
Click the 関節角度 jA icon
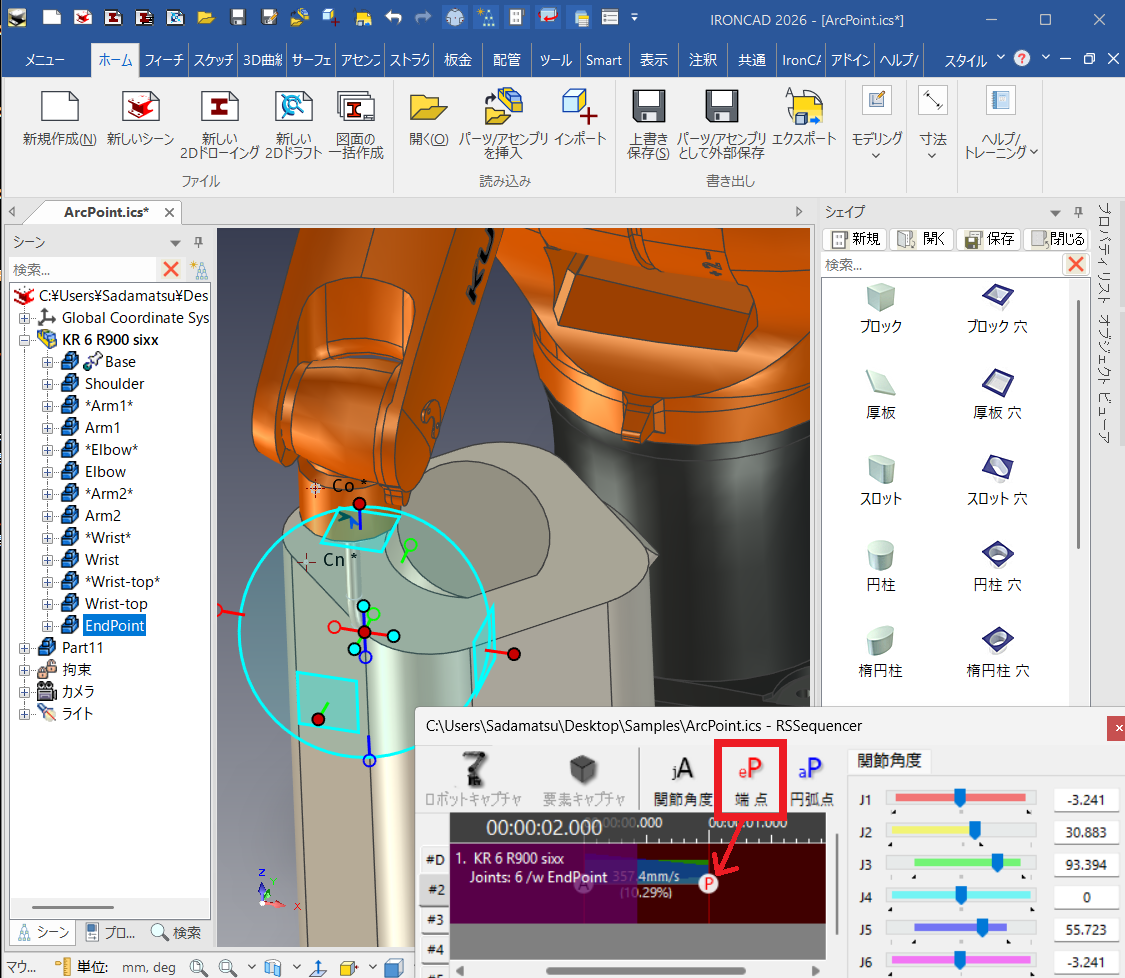point(682,768)
